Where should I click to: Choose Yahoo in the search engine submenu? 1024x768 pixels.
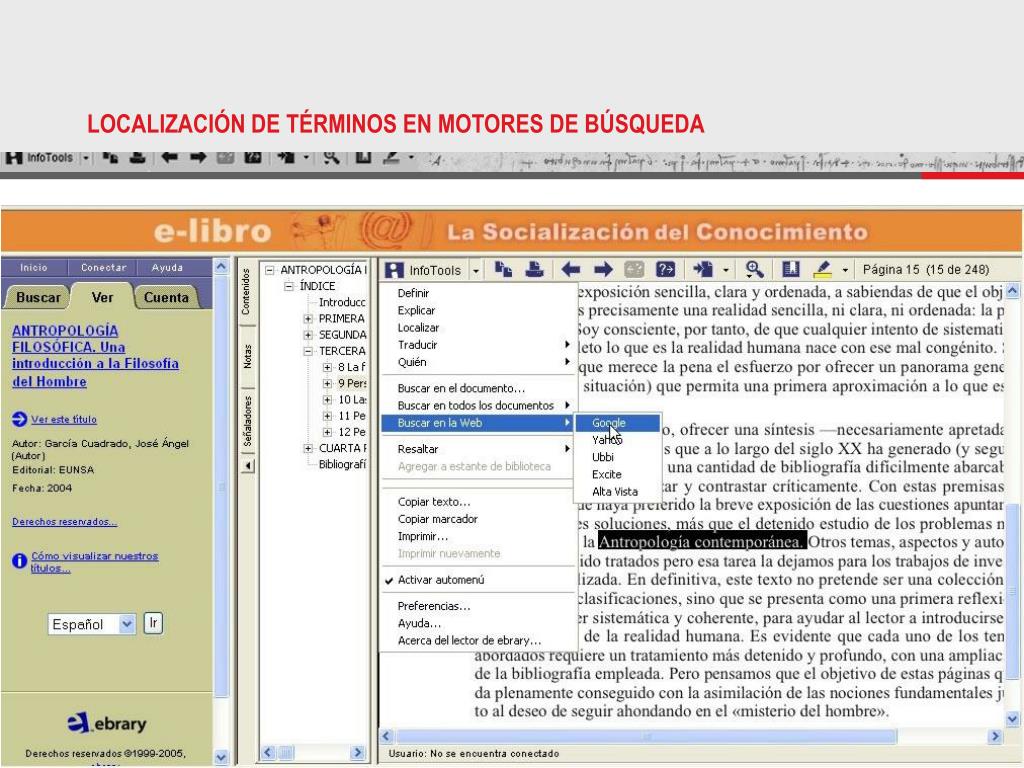click(x=606, y=440)
